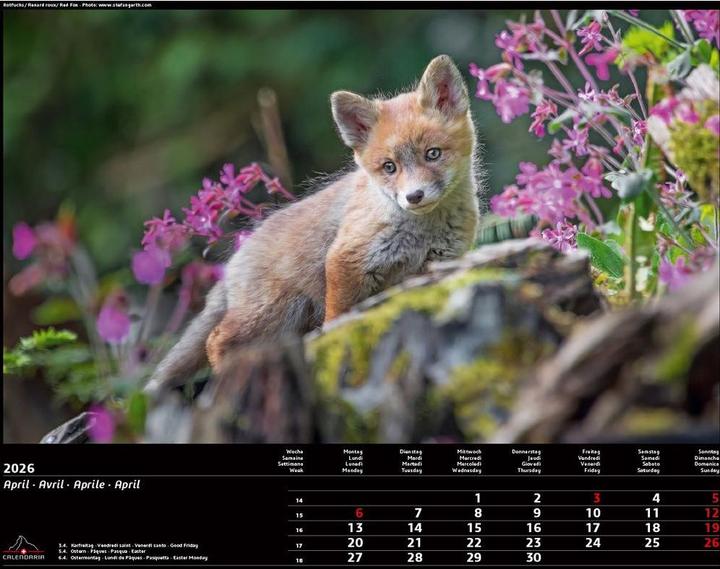The image size is (720, 569).
Task: Select Saturday April 11
Action: click(x=652, y=513)
